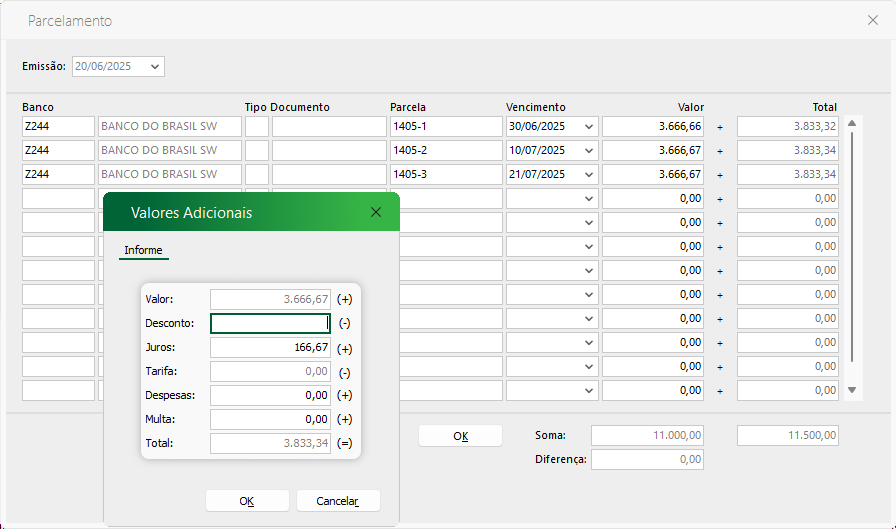Click the plus icon beside 1405-3 value
Screen dimensions: 896x529
click(x=719, y=175)
